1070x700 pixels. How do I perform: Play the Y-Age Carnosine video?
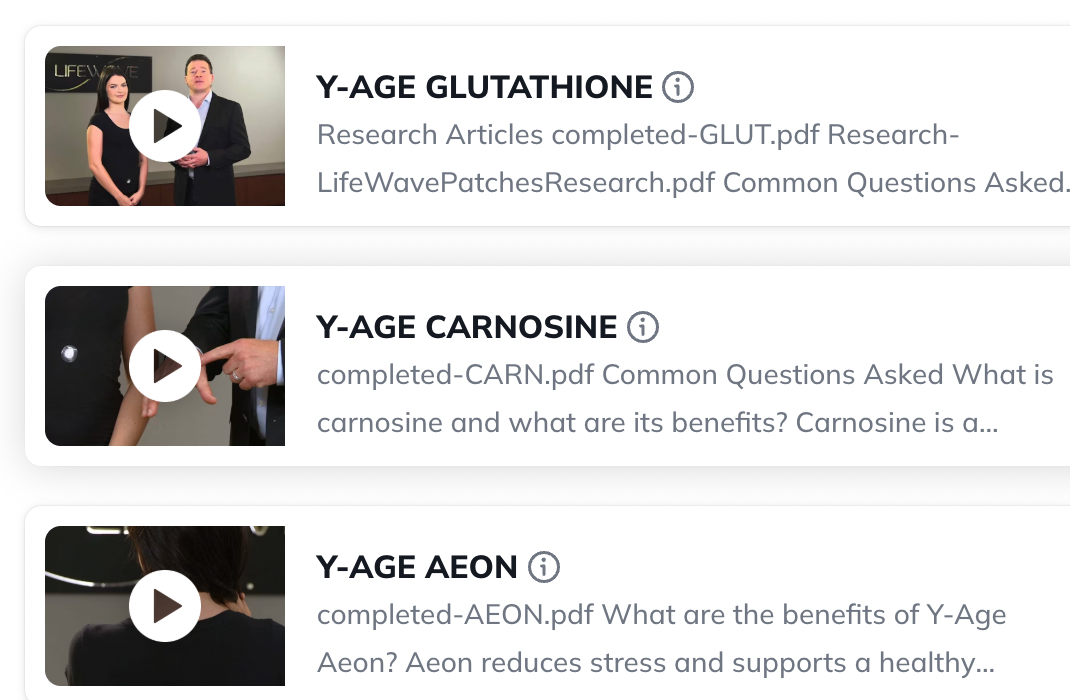[x=165, y=366]
